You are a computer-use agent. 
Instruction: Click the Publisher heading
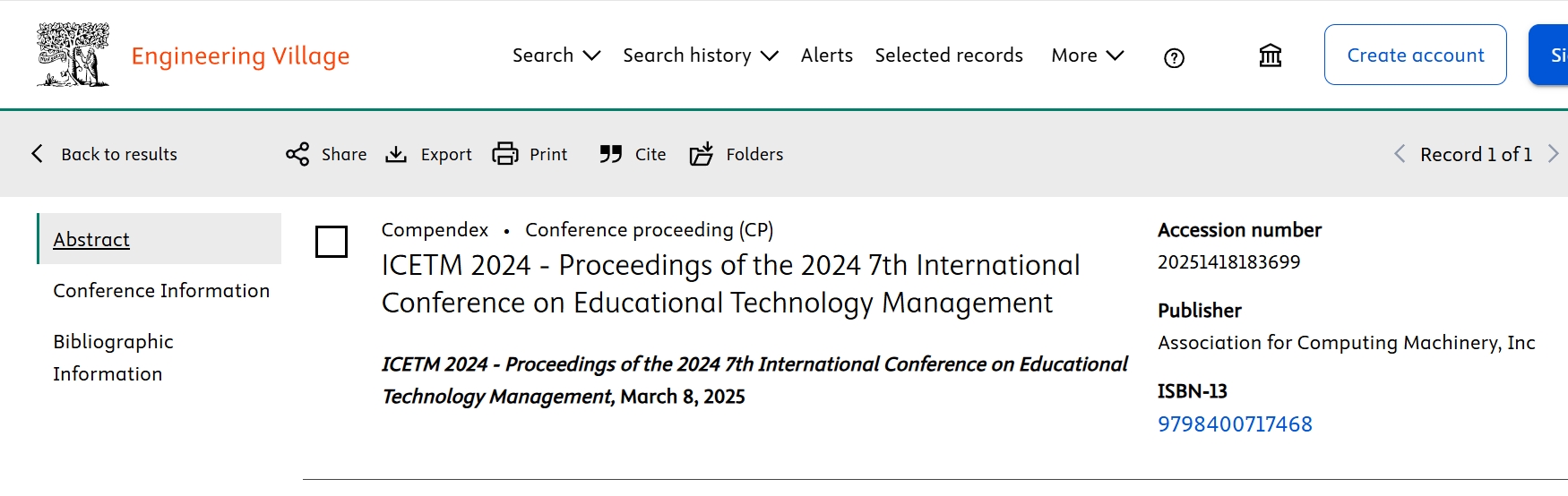coord(1199,311)
